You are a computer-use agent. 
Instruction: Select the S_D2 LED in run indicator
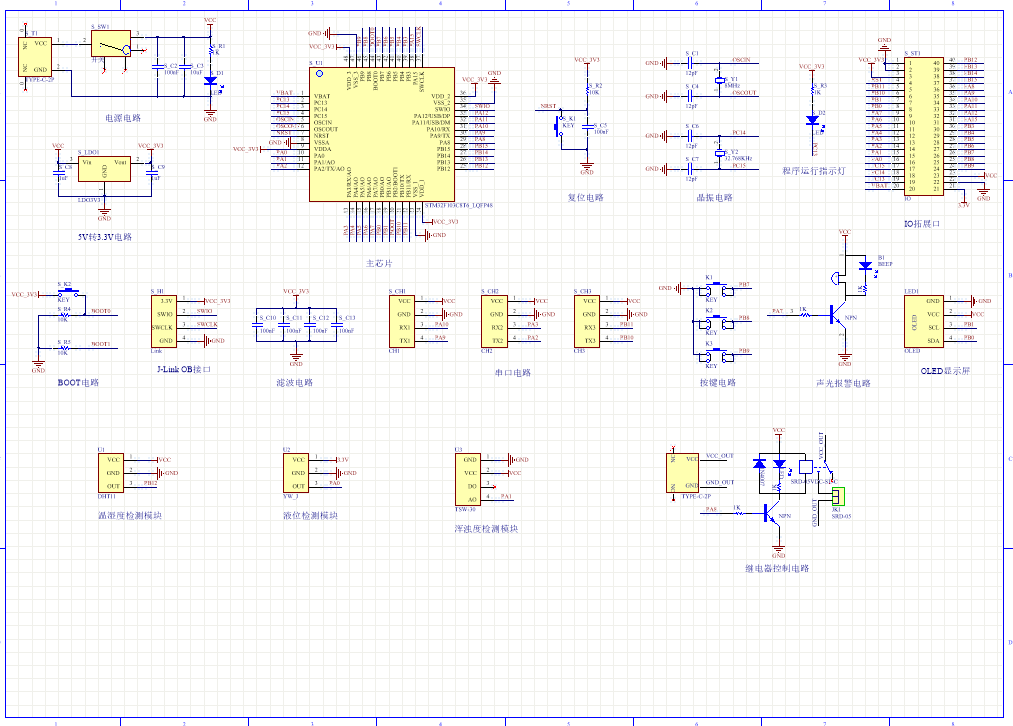[x=812, y=120]
